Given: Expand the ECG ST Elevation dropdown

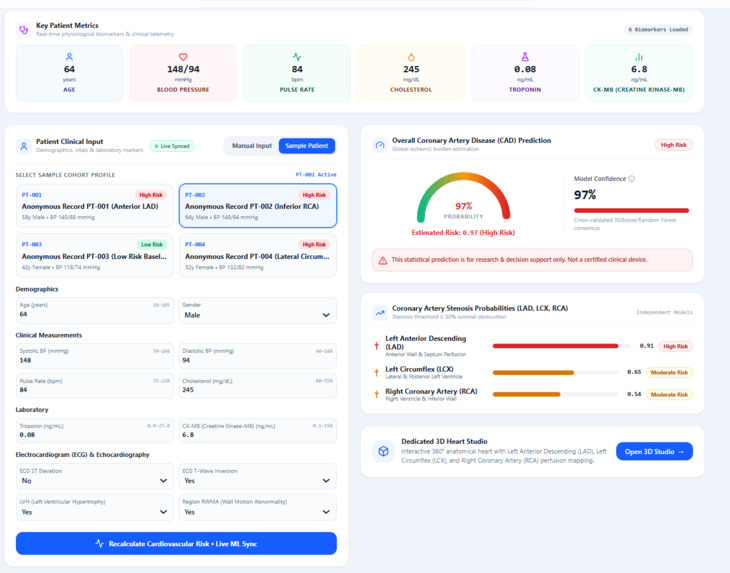Looking at the screenshot, I should click(95, 476).
